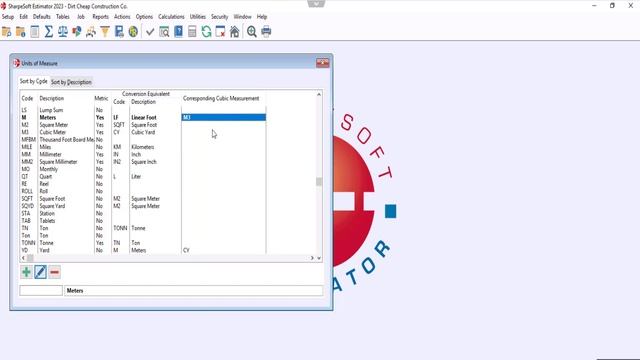The image size is (640, 360).
Task: Add a new unit with green plus
Action: coord(26,272)
